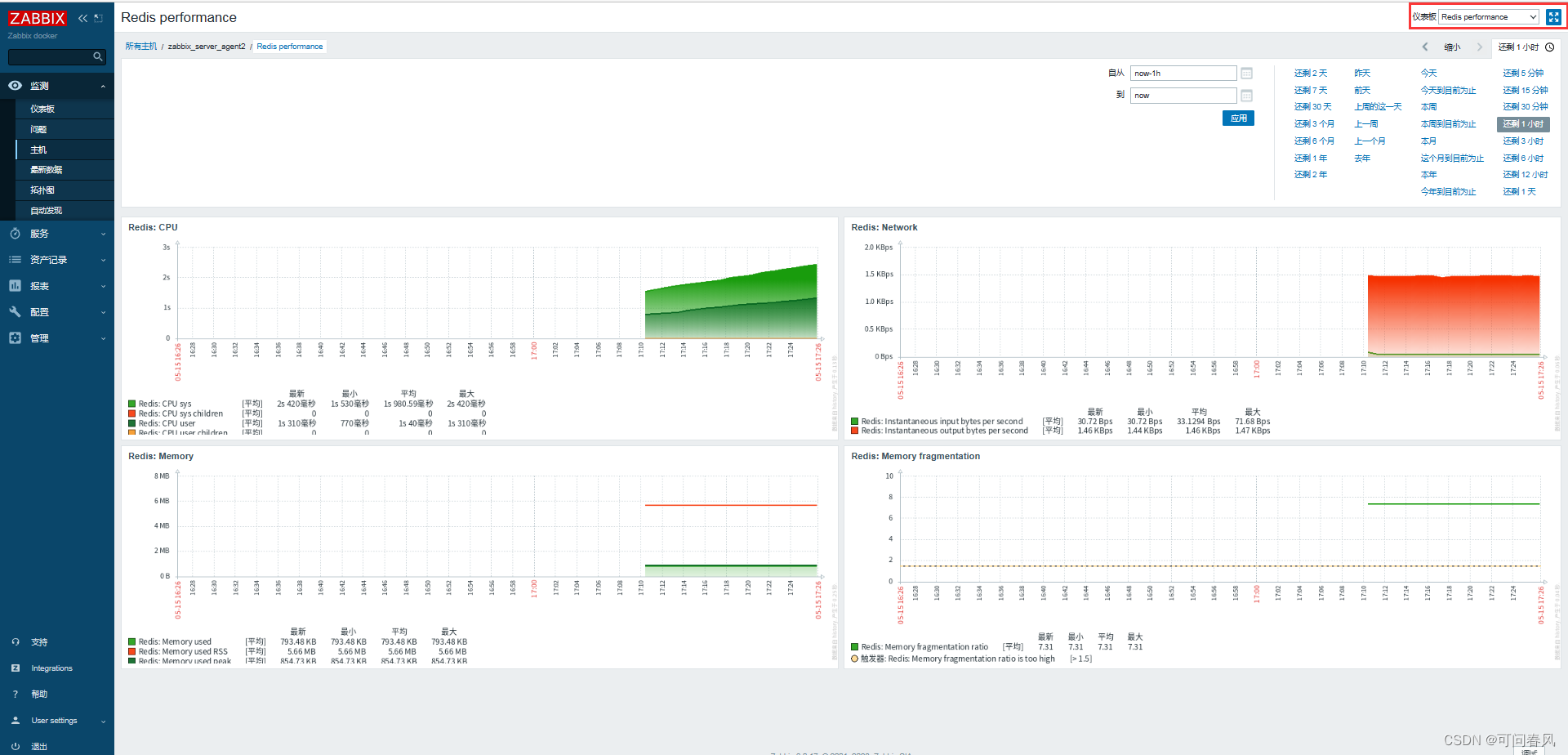1568x755 pixels.
Task: Select the 今年到目前为止 time range
Action: pyautogui.click(x=1448, y=192)
